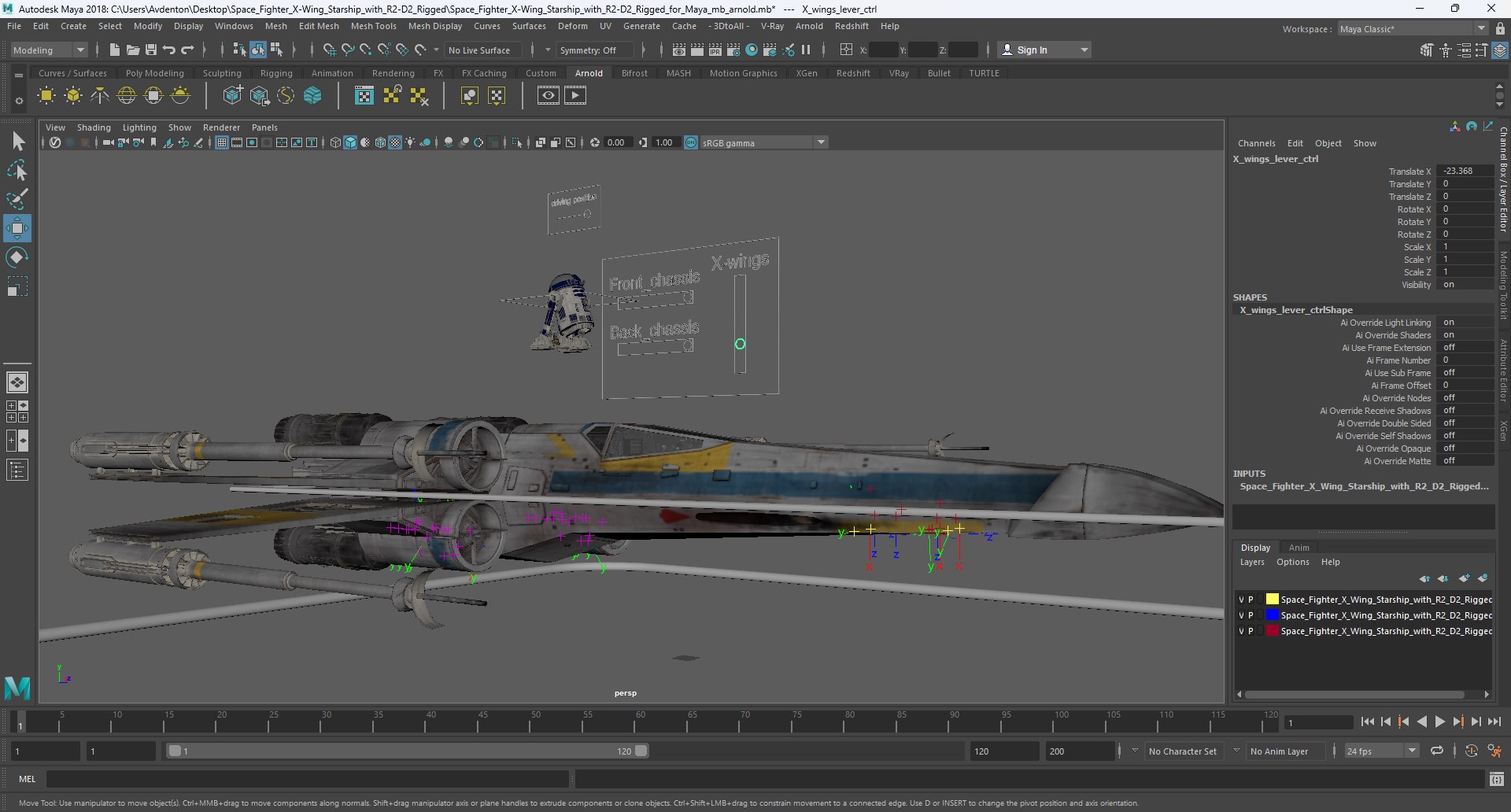Switch to the Rigging shelf tab
1511x812 pixels.
[x=276, y=73]
